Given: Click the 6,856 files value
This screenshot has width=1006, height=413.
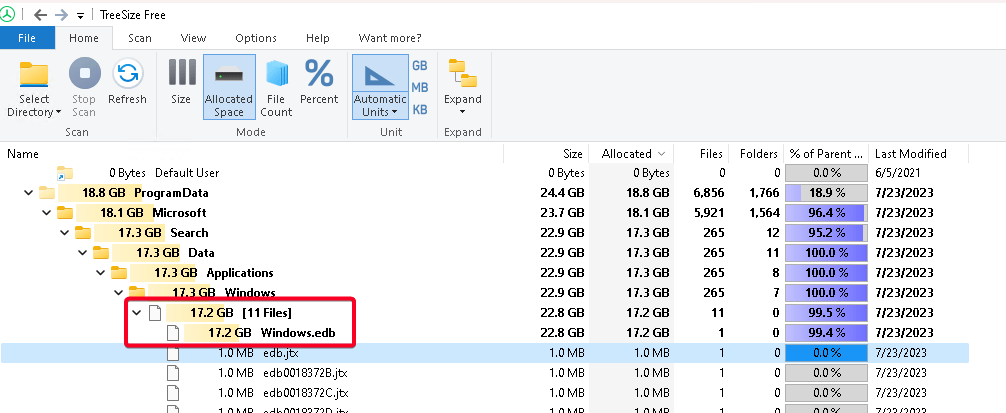Looking at the screenshot, I should coord(710,193).
